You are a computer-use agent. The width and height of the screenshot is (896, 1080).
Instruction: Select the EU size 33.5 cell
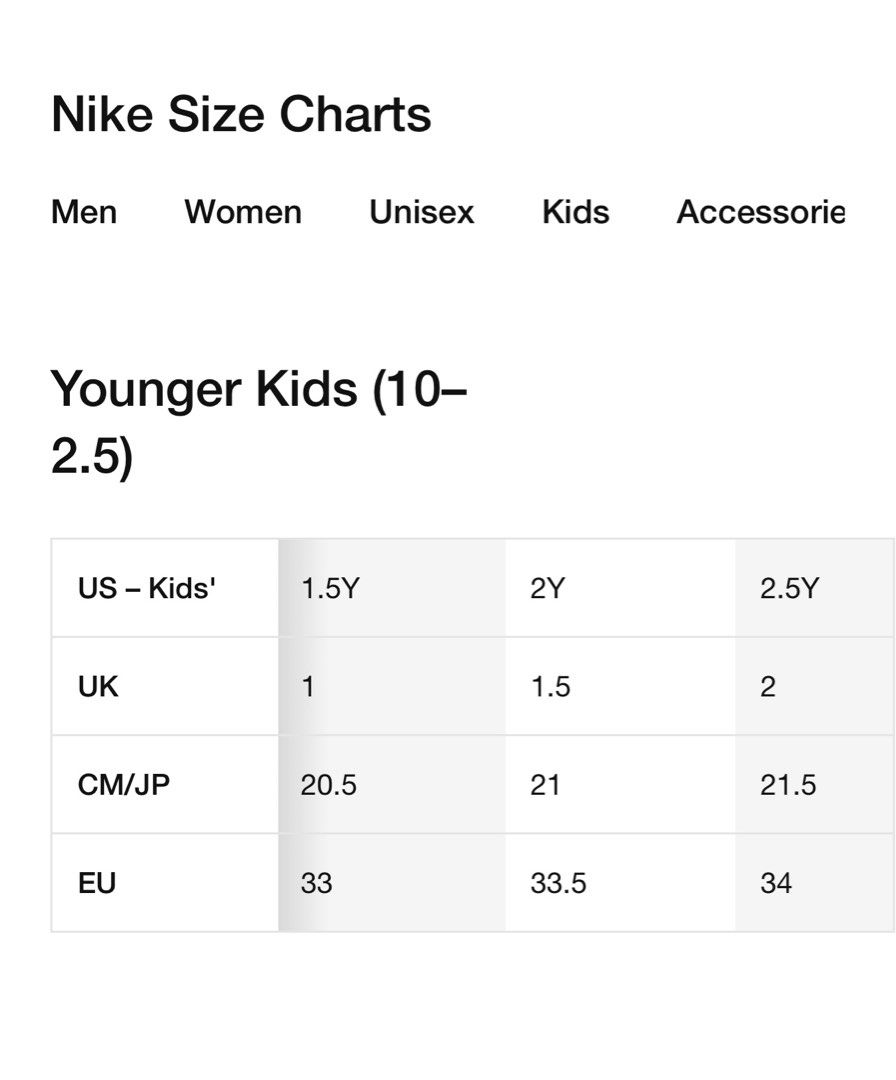tap(558, 884)
